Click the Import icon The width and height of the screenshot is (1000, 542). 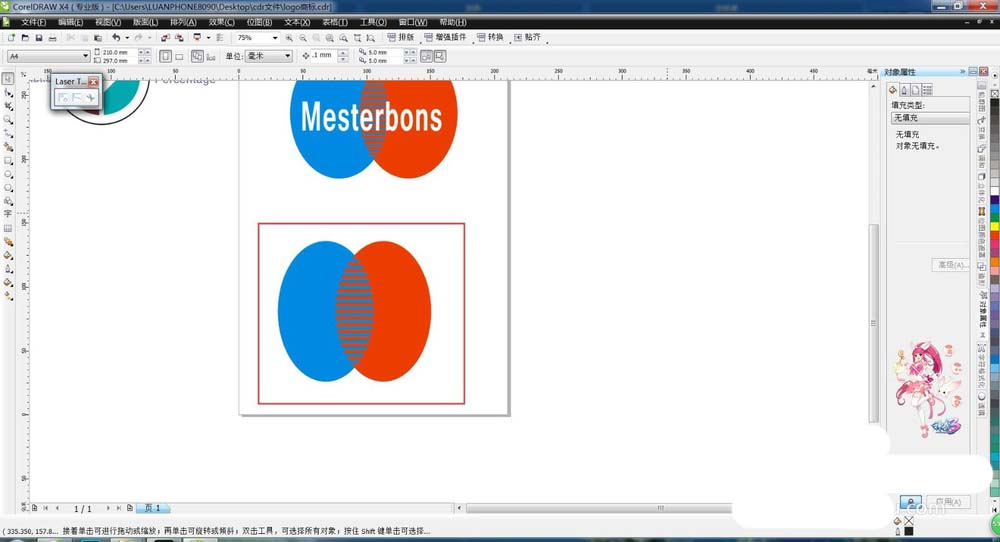(165, 38)
